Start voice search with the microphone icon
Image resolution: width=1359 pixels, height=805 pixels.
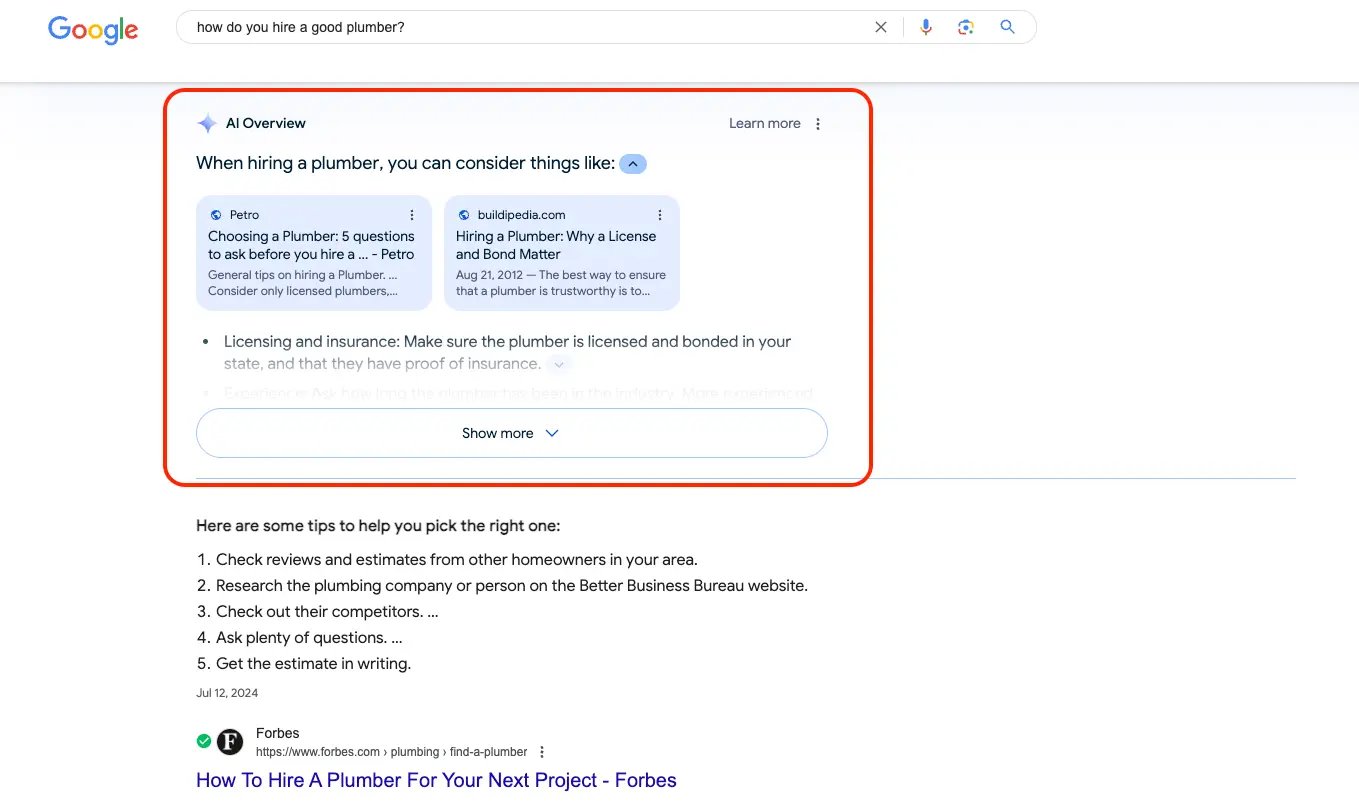click(926, 27)
